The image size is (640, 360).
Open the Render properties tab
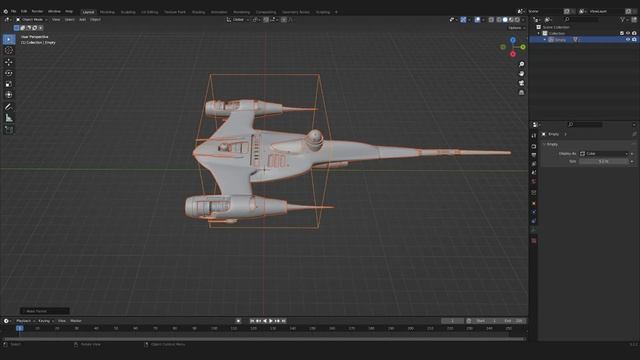(534, 146)
